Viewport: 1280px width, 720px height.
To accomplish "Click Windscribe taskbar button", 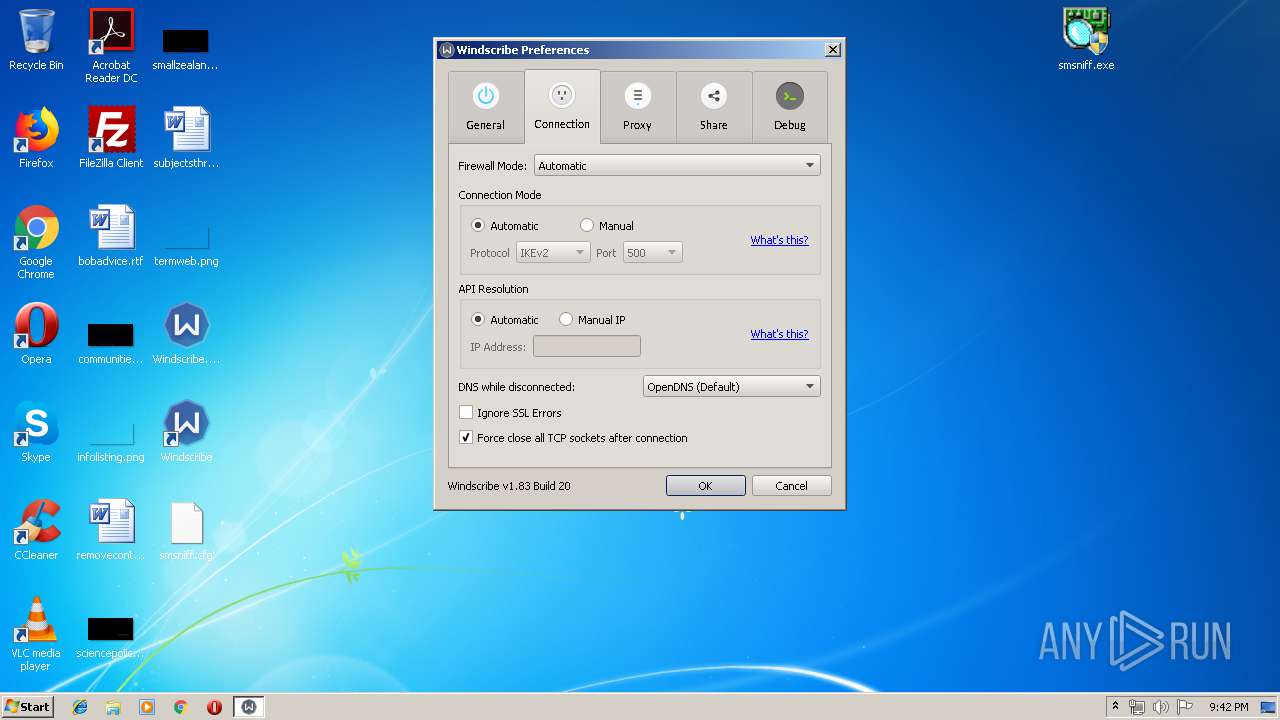I will [x=249, y=707].
